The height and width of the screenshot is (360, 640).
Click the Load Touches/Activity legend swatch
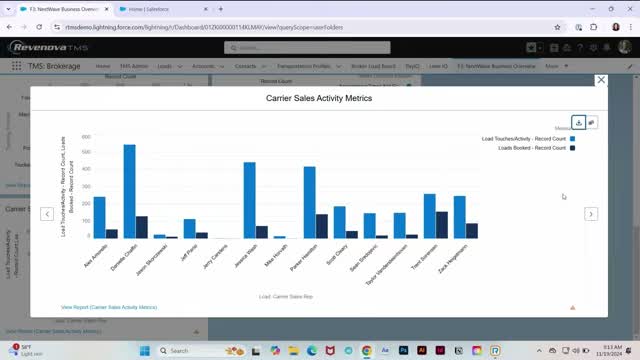coord(572,139)
